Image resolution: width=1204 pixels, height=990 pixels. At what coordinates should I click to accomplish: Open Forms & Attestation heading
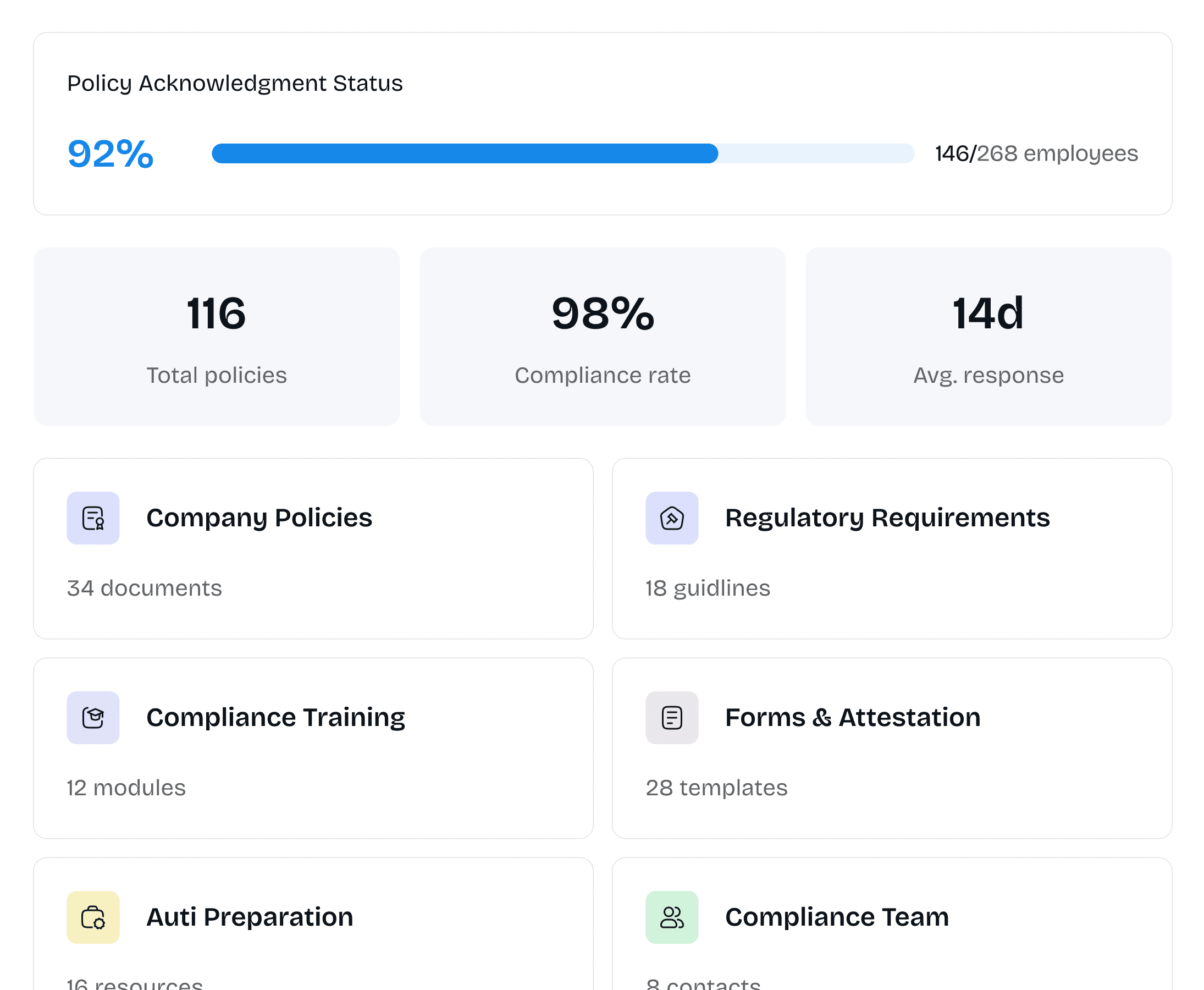(852, 717)
